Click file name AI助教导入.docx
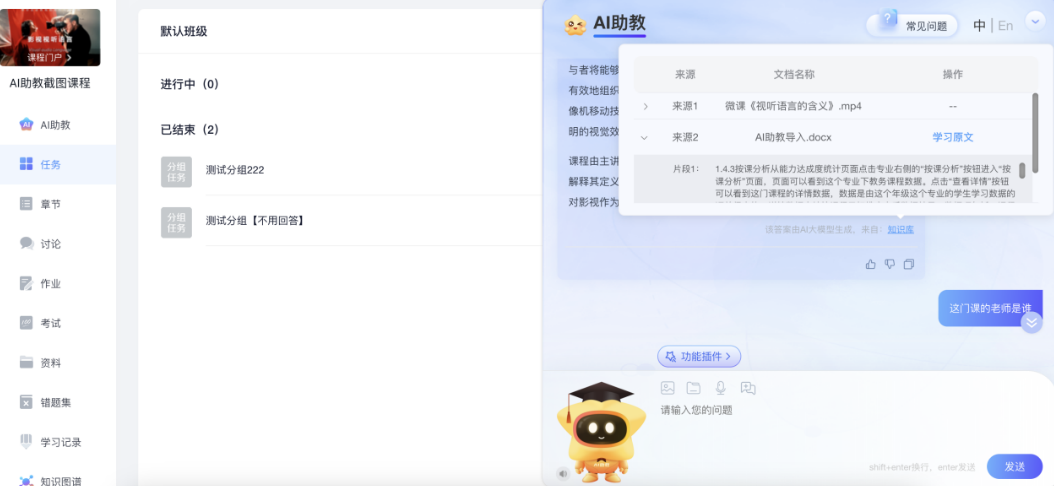Screen dimensions: 1054x486 coord(793,137)
